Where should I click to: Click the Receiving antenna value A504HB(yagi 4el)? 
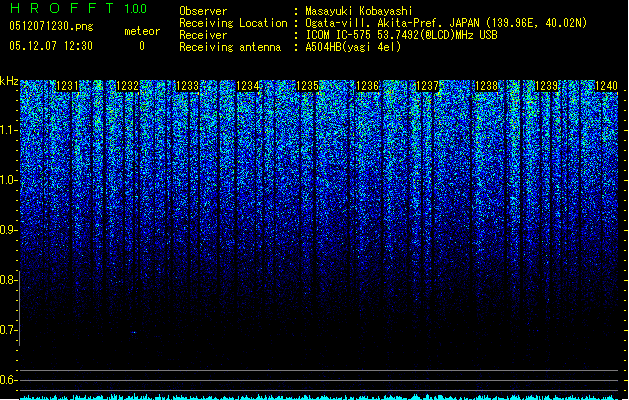[353, 47]
